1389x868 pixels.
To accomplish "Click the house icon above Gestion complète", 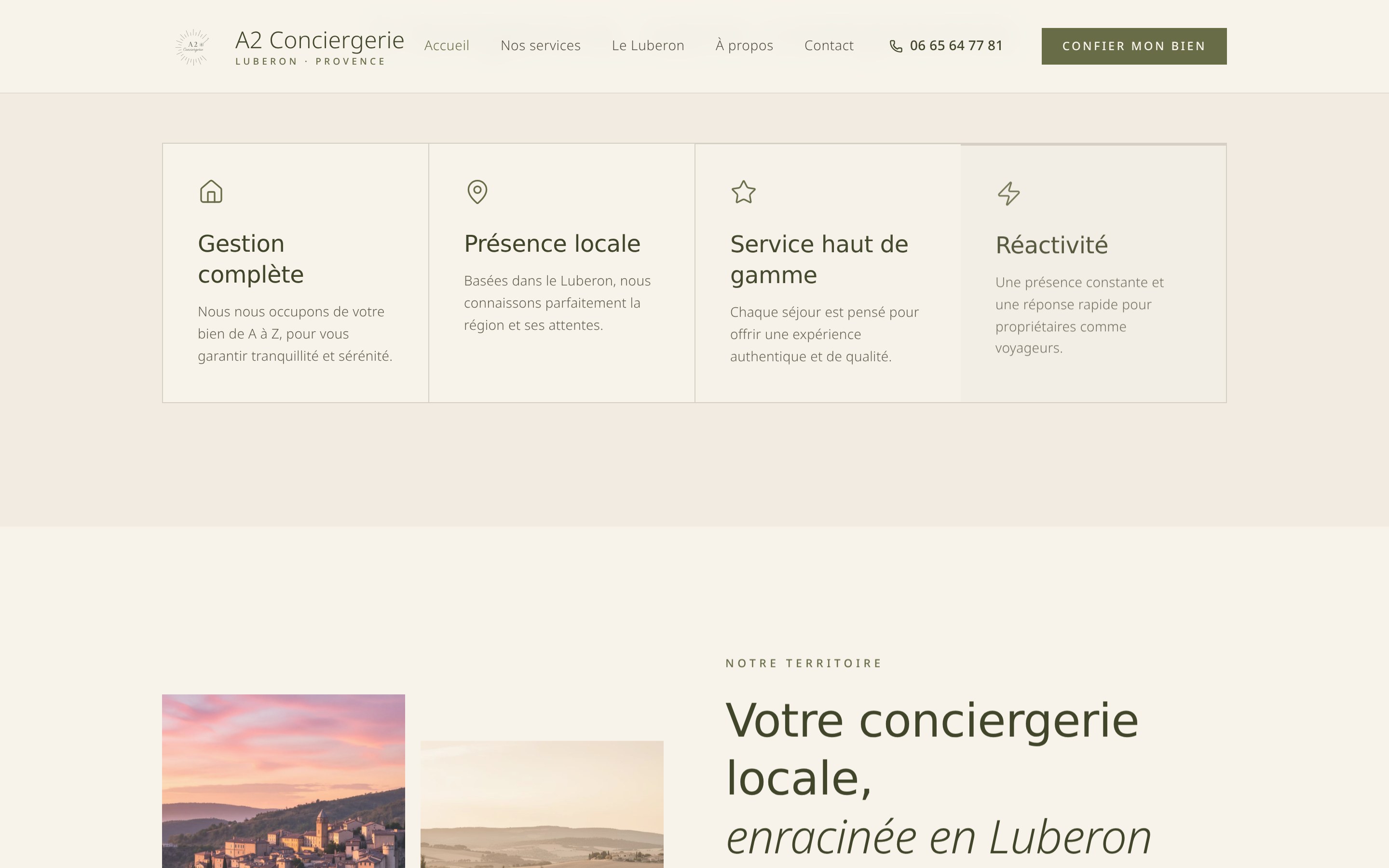I will 211,192.
